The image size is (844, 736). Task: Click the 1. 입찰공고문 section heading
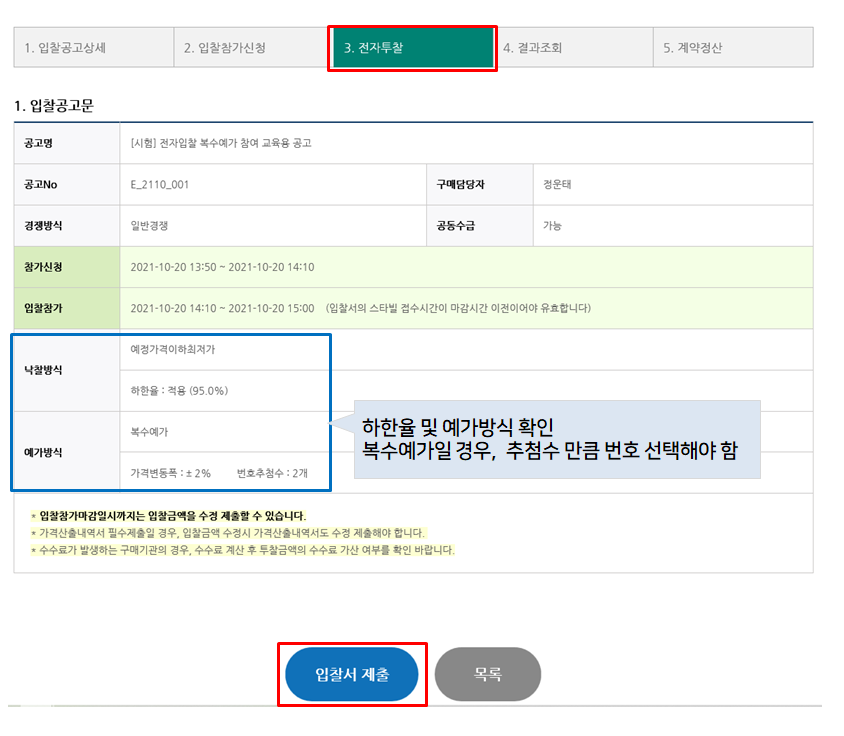click(x=54, y=105)
